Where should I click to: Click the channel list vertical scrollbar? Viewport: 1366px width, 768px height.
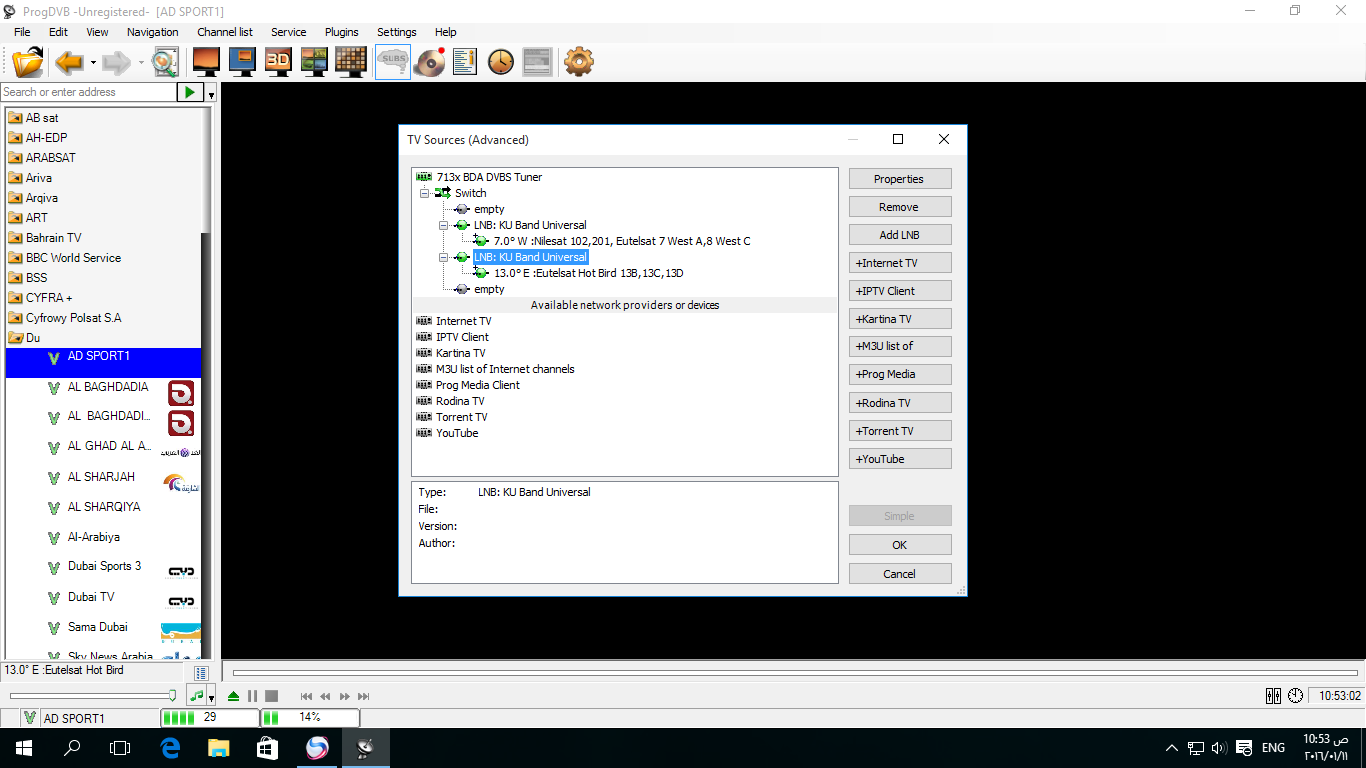207,382
